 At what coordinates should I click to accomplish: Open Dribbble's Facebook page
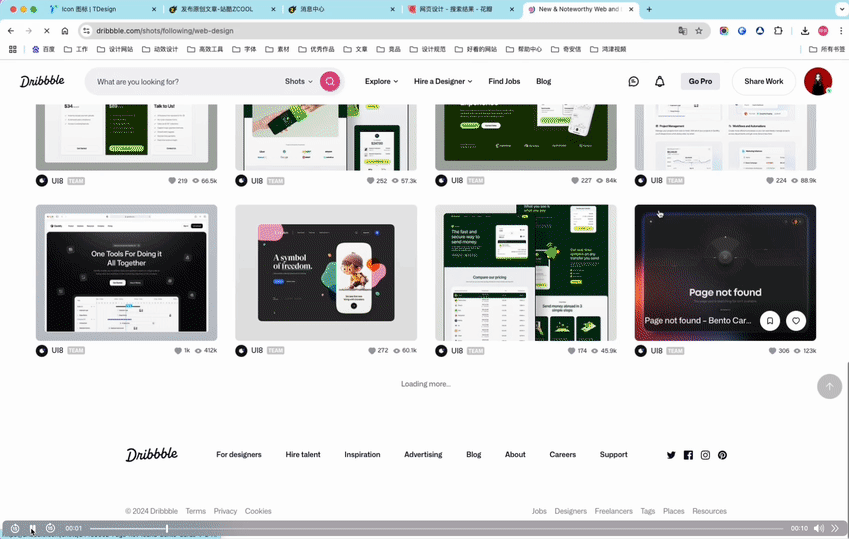click(688, 455)
